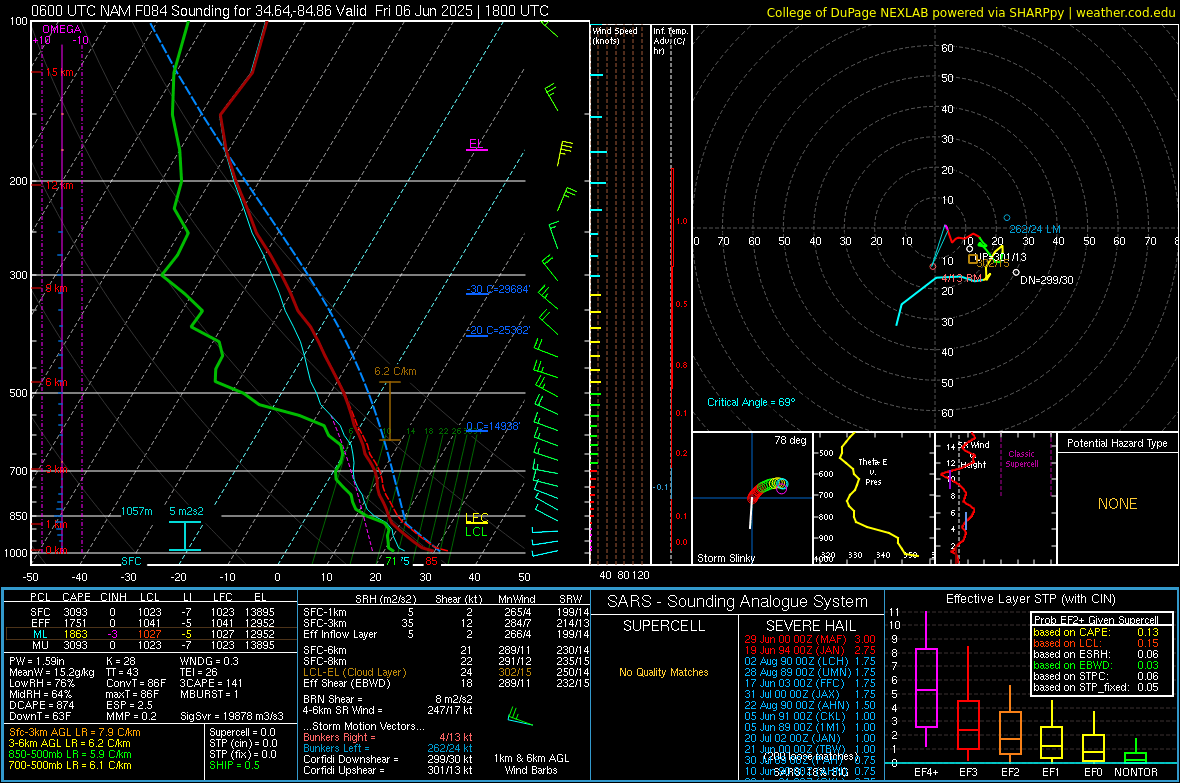Select '850-500mb LR = 5.9 C/km'
Viewport: 1180px width, 783px height.
(70, 754)
